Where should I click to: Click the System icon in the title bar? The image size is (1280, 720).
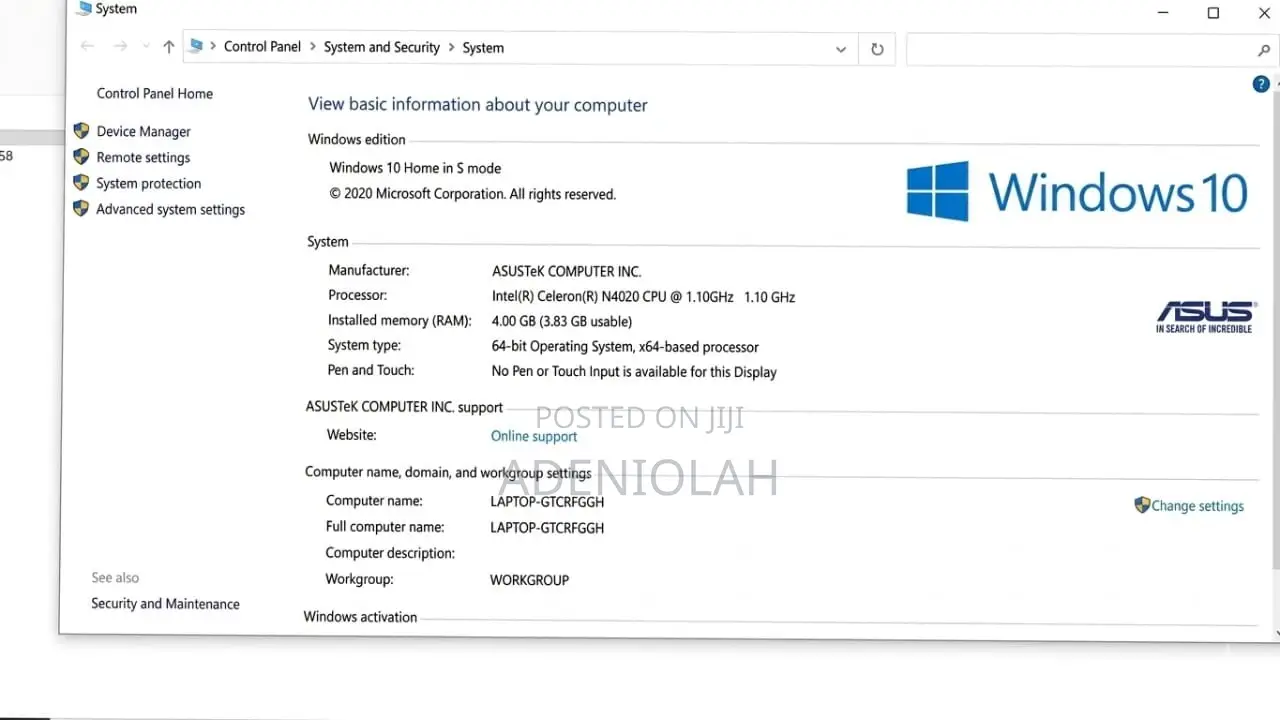(x=83, y=9)
